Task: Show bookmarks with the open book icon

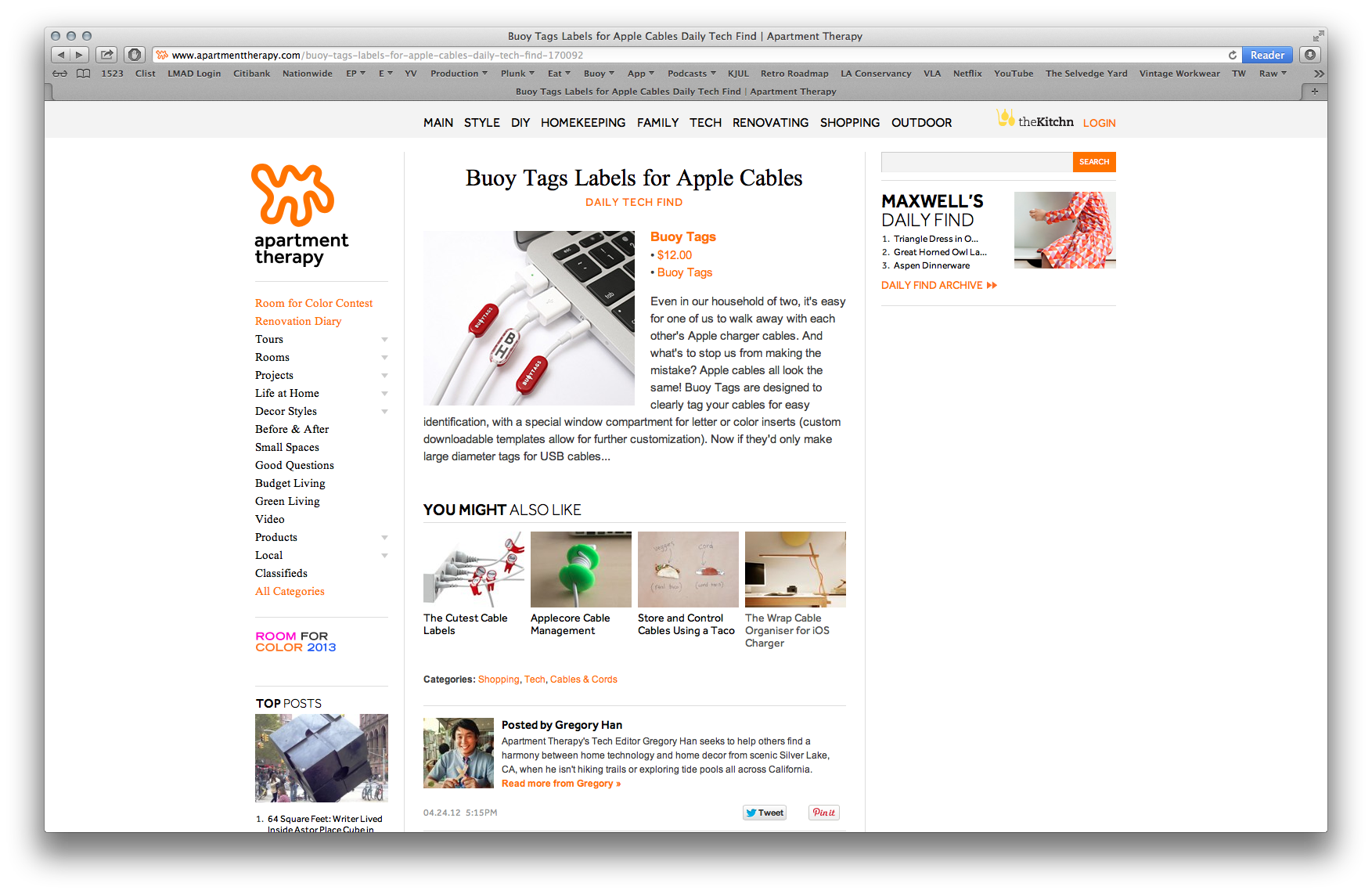Action: point(84,74)
